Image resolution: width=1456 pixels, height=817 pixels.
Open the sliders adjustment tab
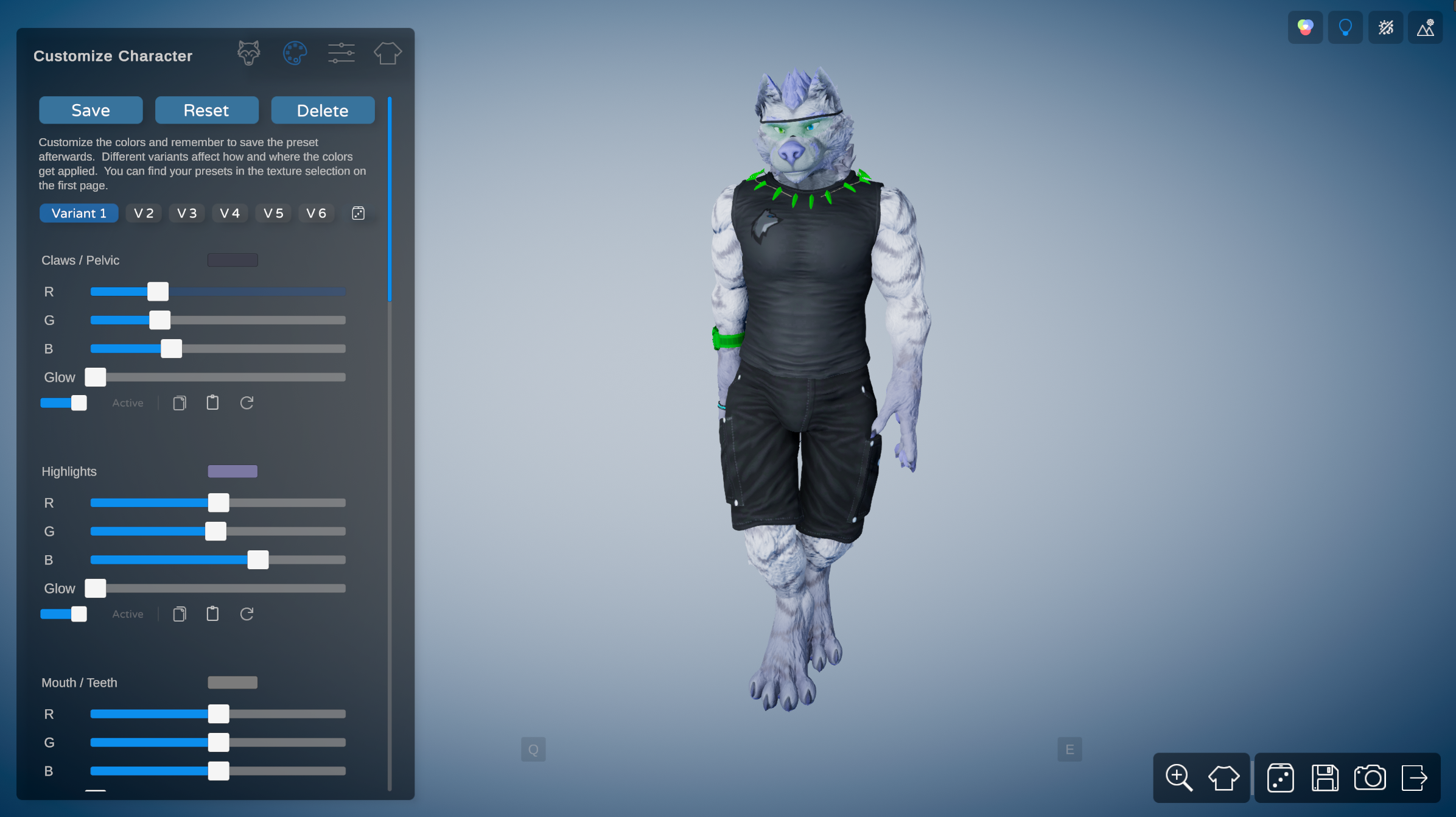(341, 53)
